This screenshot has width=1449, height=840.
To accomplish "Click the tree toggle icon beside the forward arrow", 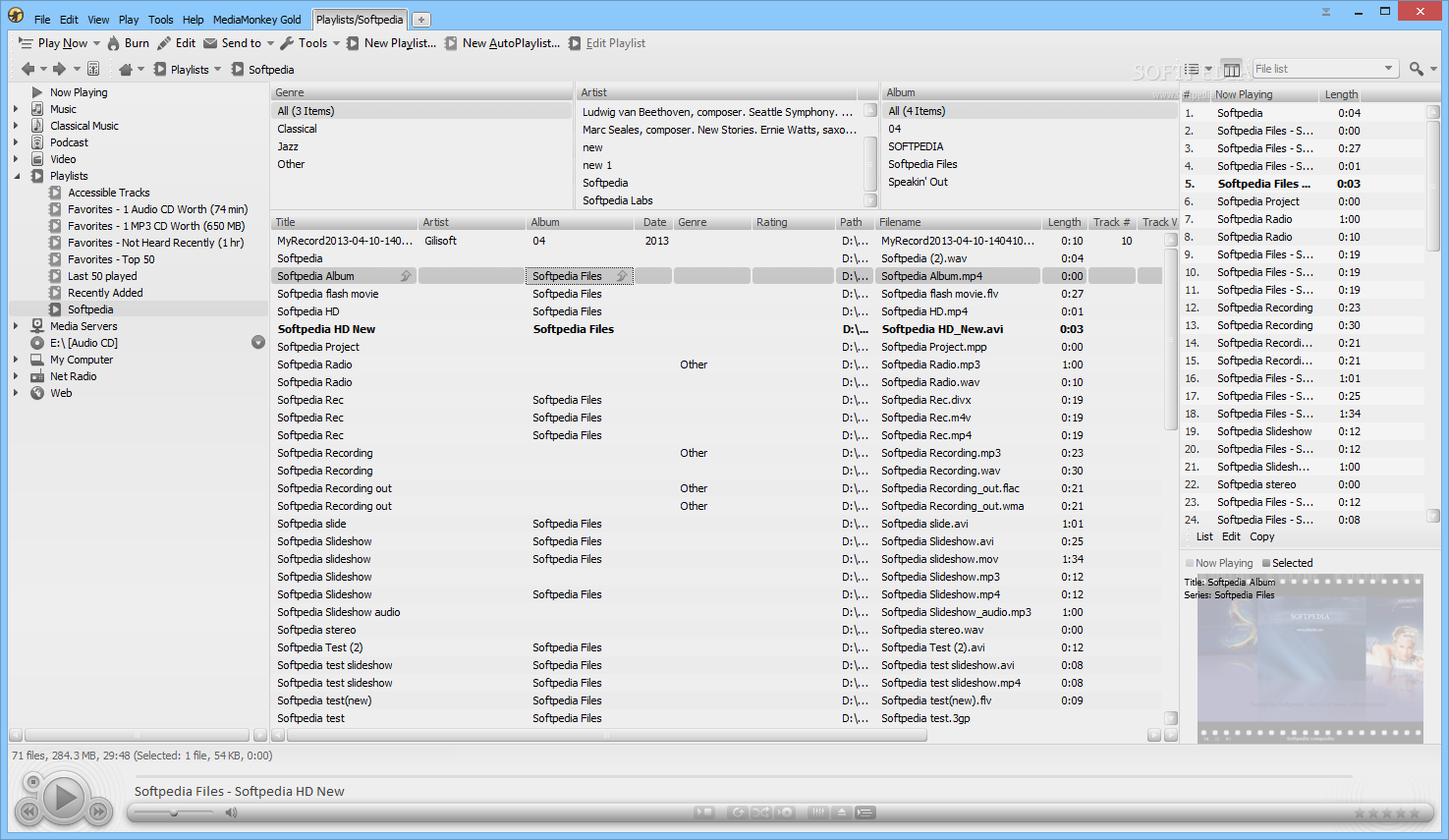I will [x=93, y=69].
